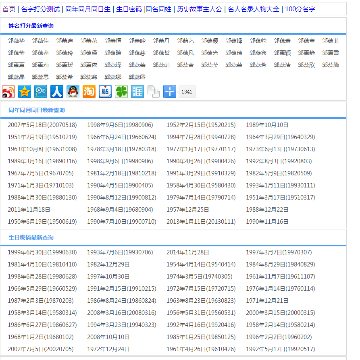This screenshot has width=360, height=360.
Task: Open date link 2013年1月11日(20130111)
Action: click(x=201, y=222)
